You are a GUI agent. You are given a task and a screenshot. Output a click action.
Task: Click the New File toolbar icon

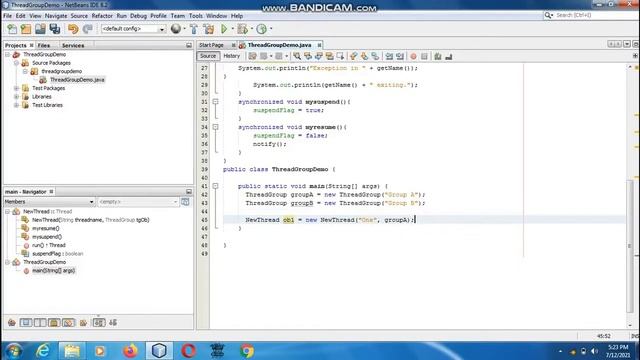[12, 29]
